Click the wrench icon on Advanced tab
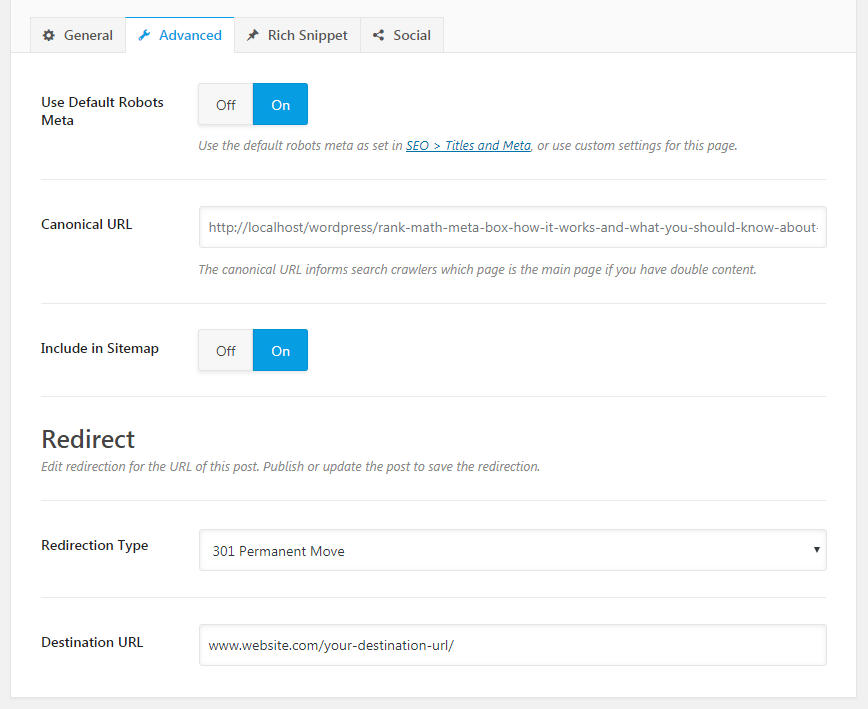Screen dimensions: 868x709 [144, 35]
